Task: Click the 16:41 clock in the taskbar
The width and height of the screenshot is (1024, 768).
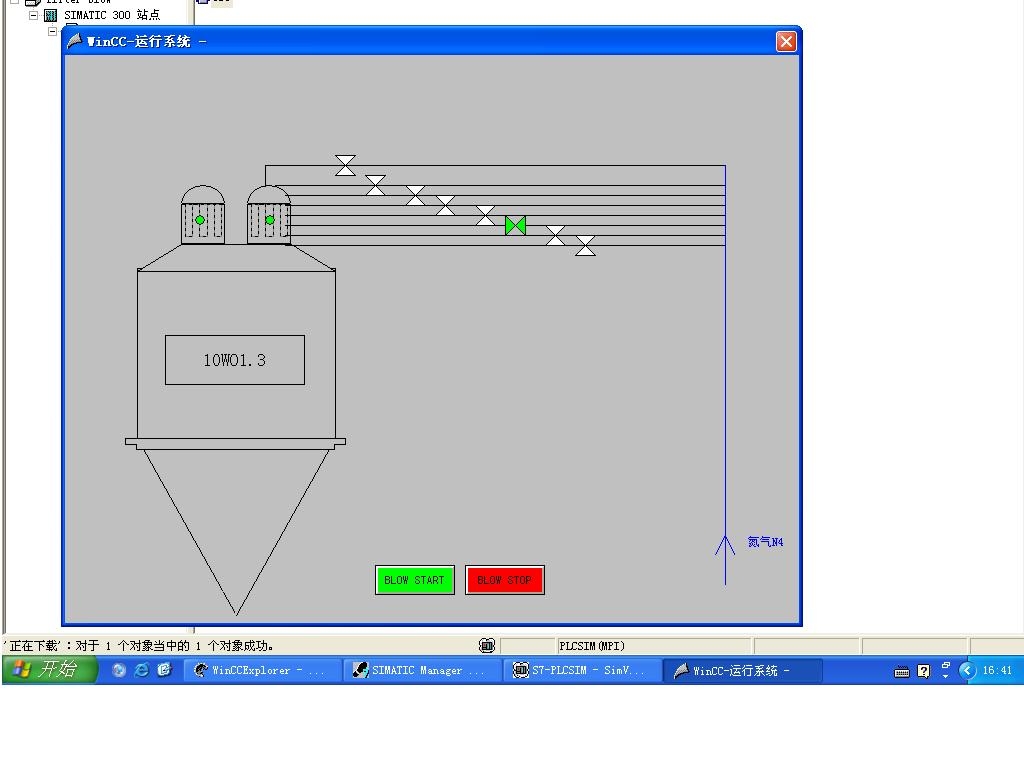Action: 997,670
